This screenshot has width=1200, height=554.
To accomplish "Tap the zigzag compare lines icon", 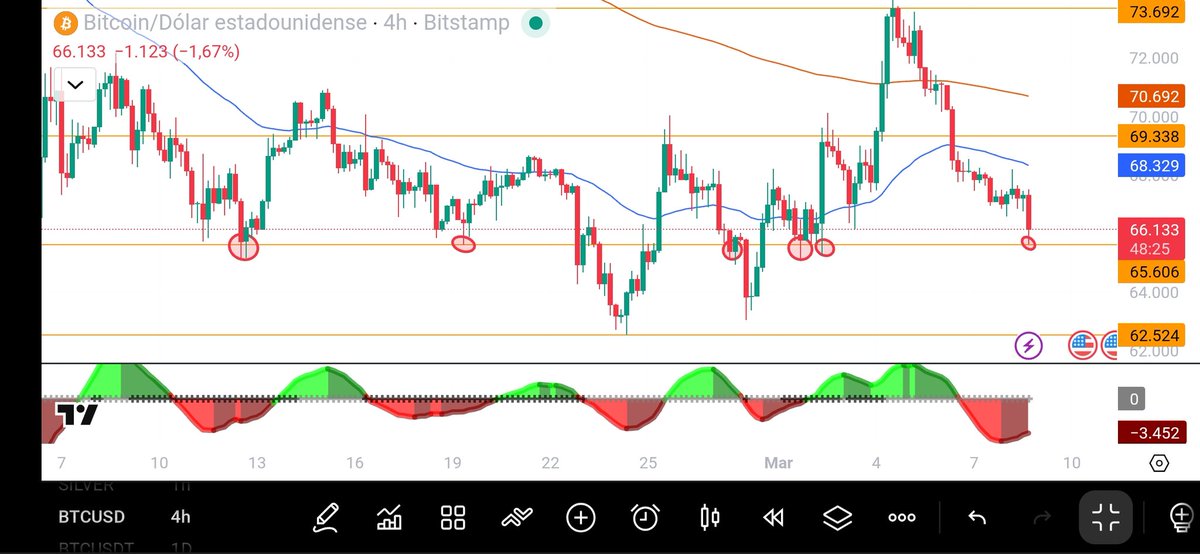I will pos(517,517).
